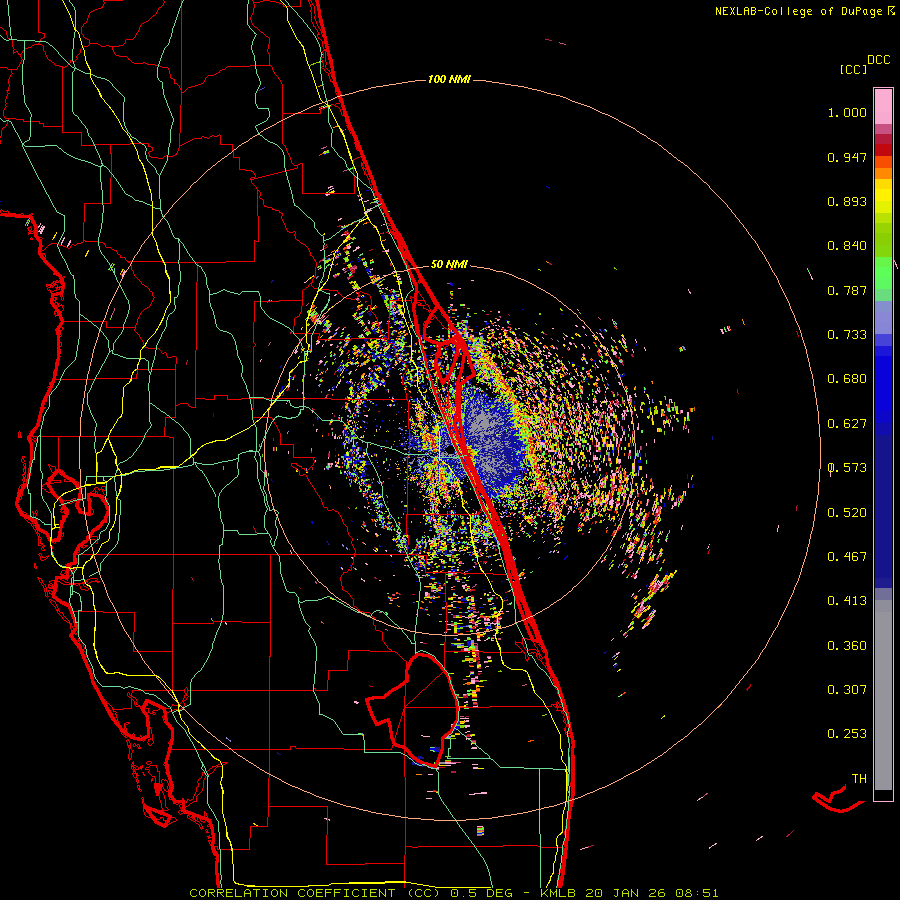Click the 20 JAN 26 date text
The width and height of the screenshot is (900, 900).
(626, 893)
